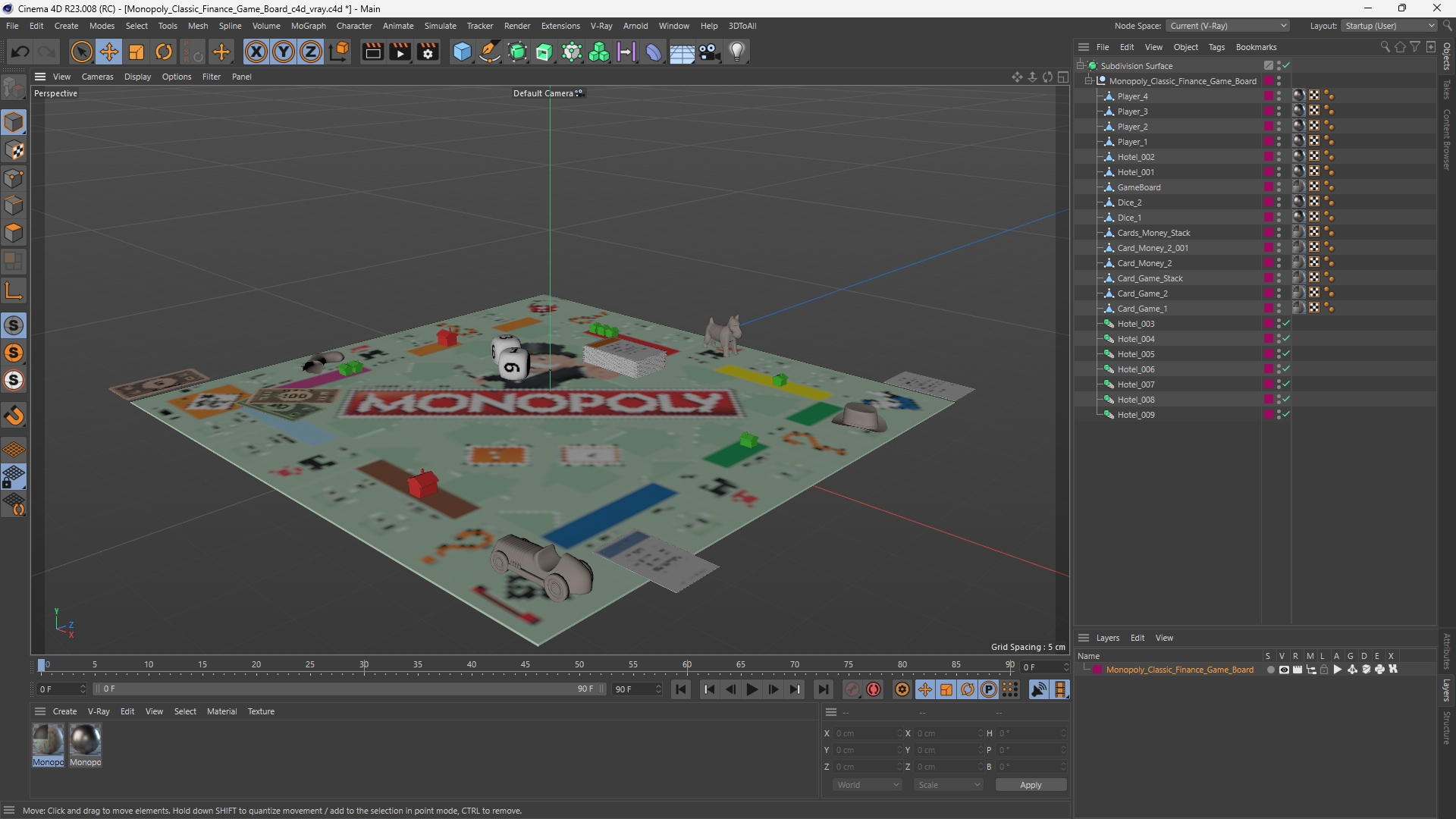Screen dimensions: 1456x819
Task: Go to end of animation
Action: pos(823,689)
